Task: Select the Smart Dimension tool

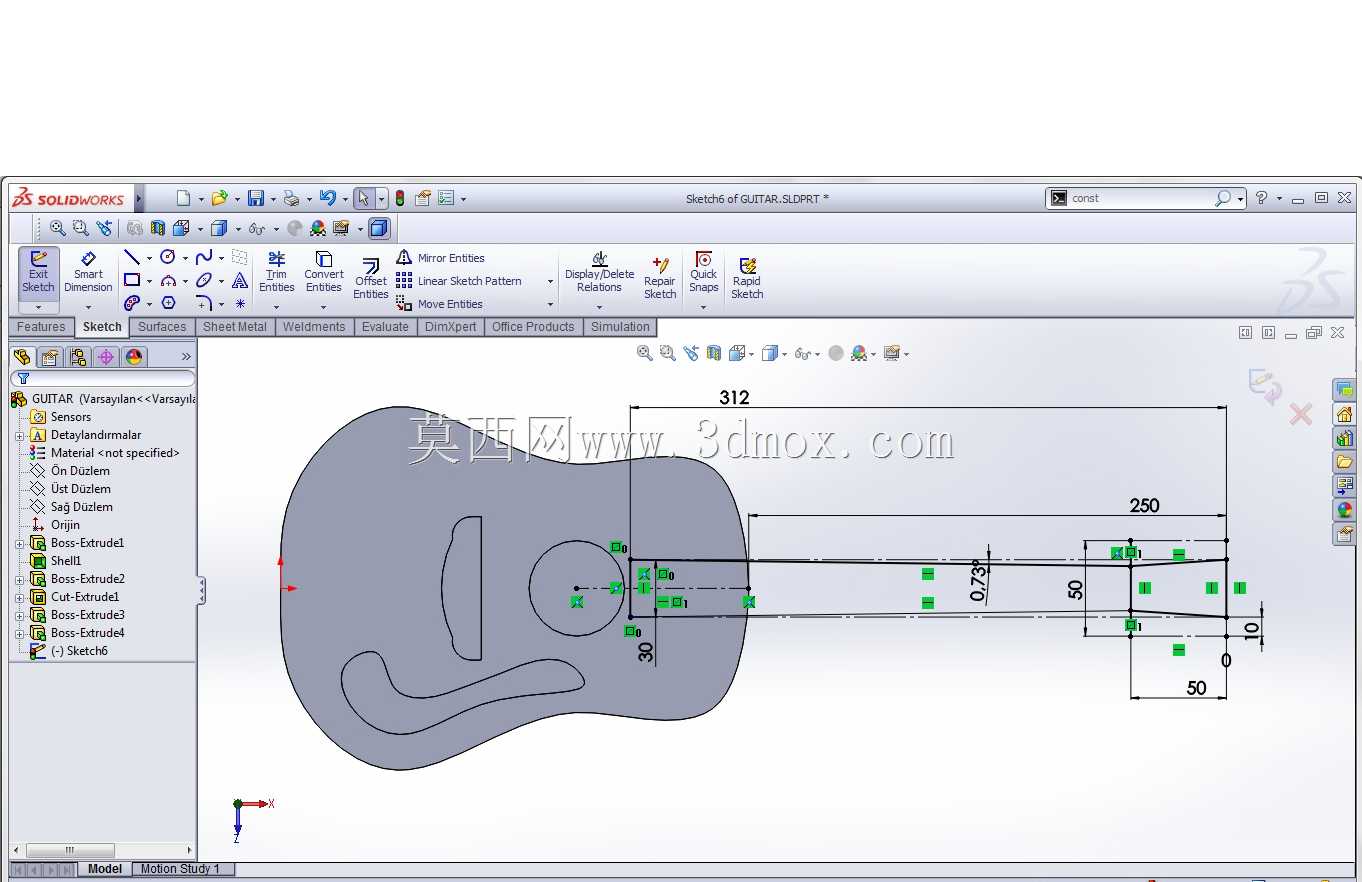Action: [88, 271]
